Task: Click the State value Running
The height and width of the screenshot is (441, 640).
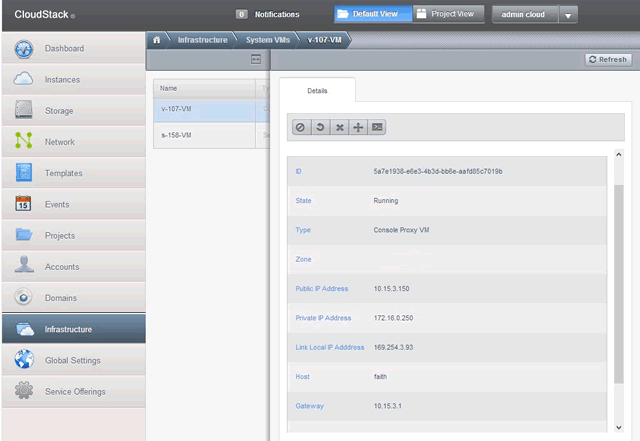Action: pos(386,201)
